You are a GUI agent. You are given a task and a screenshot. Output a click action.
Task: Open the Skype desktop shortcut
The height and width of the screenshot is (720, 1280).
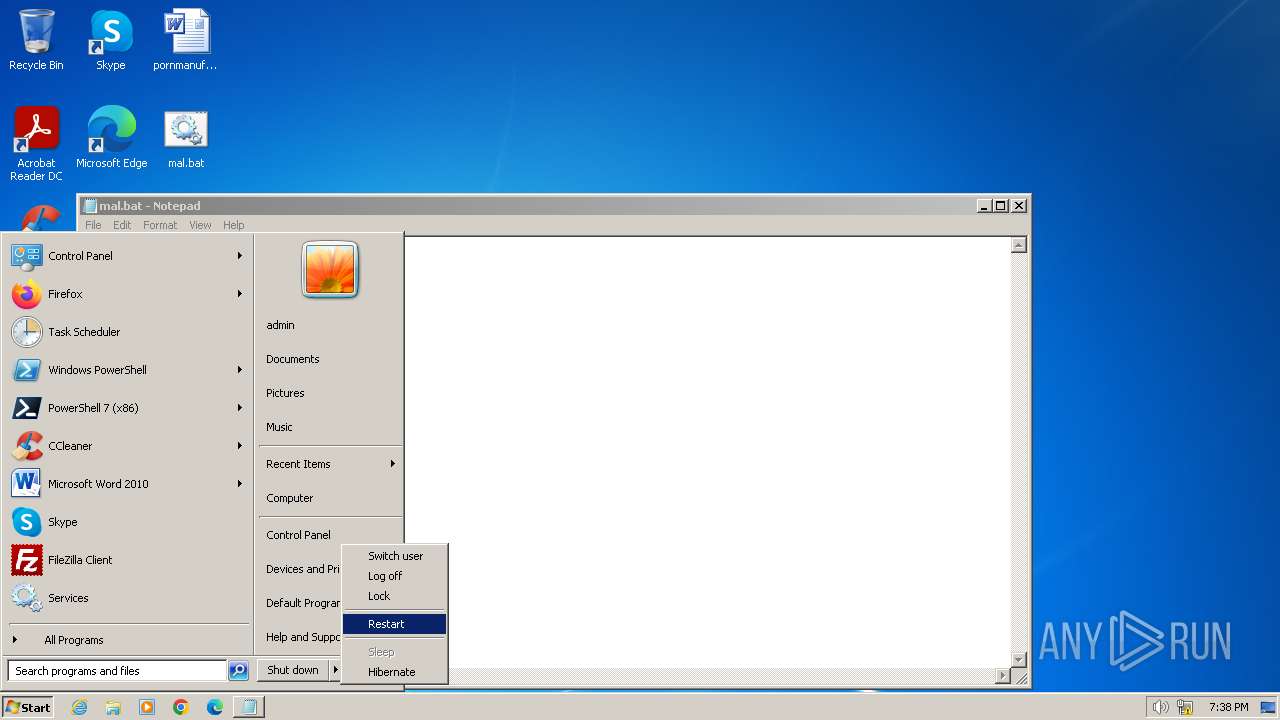(x=111, y=40)
